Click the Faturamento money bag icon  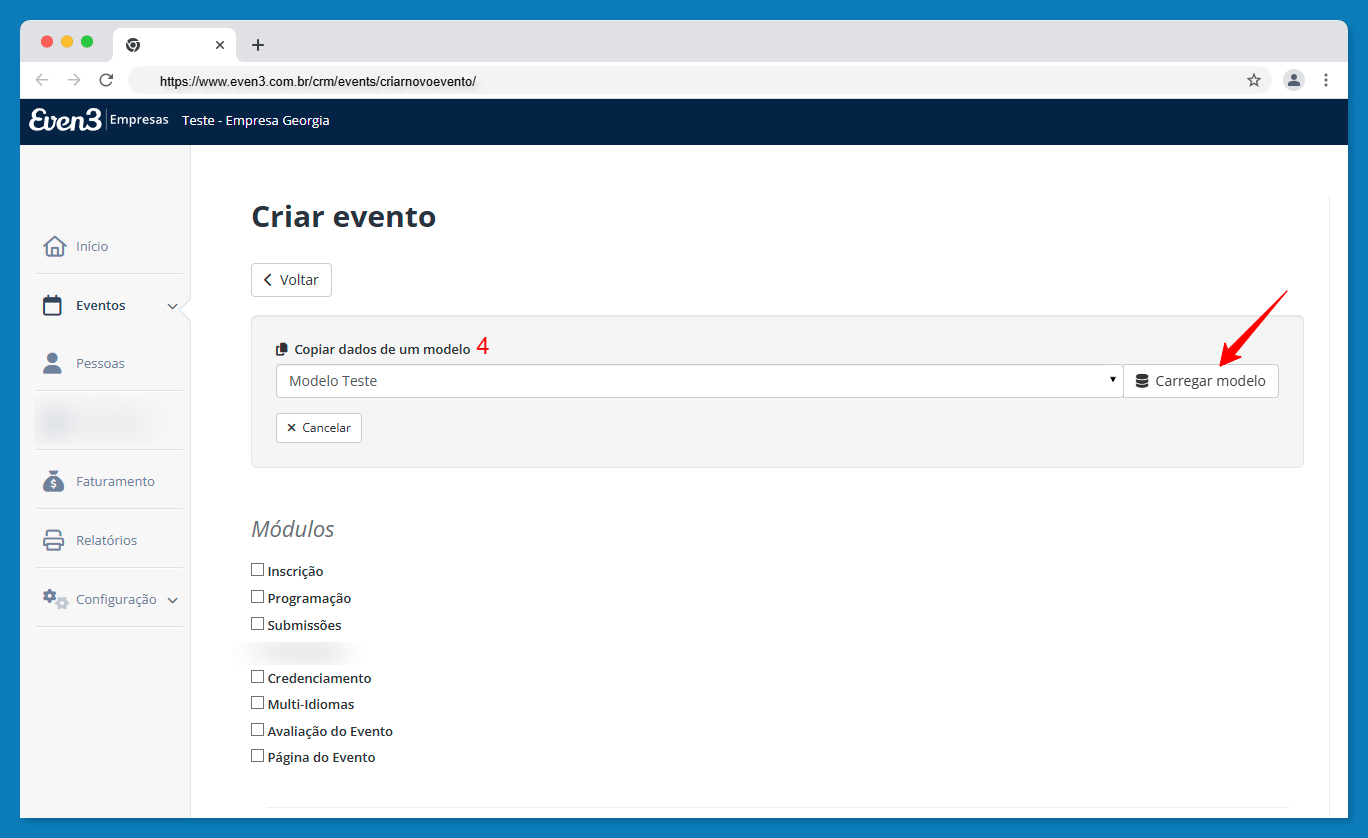pos(54,481)
